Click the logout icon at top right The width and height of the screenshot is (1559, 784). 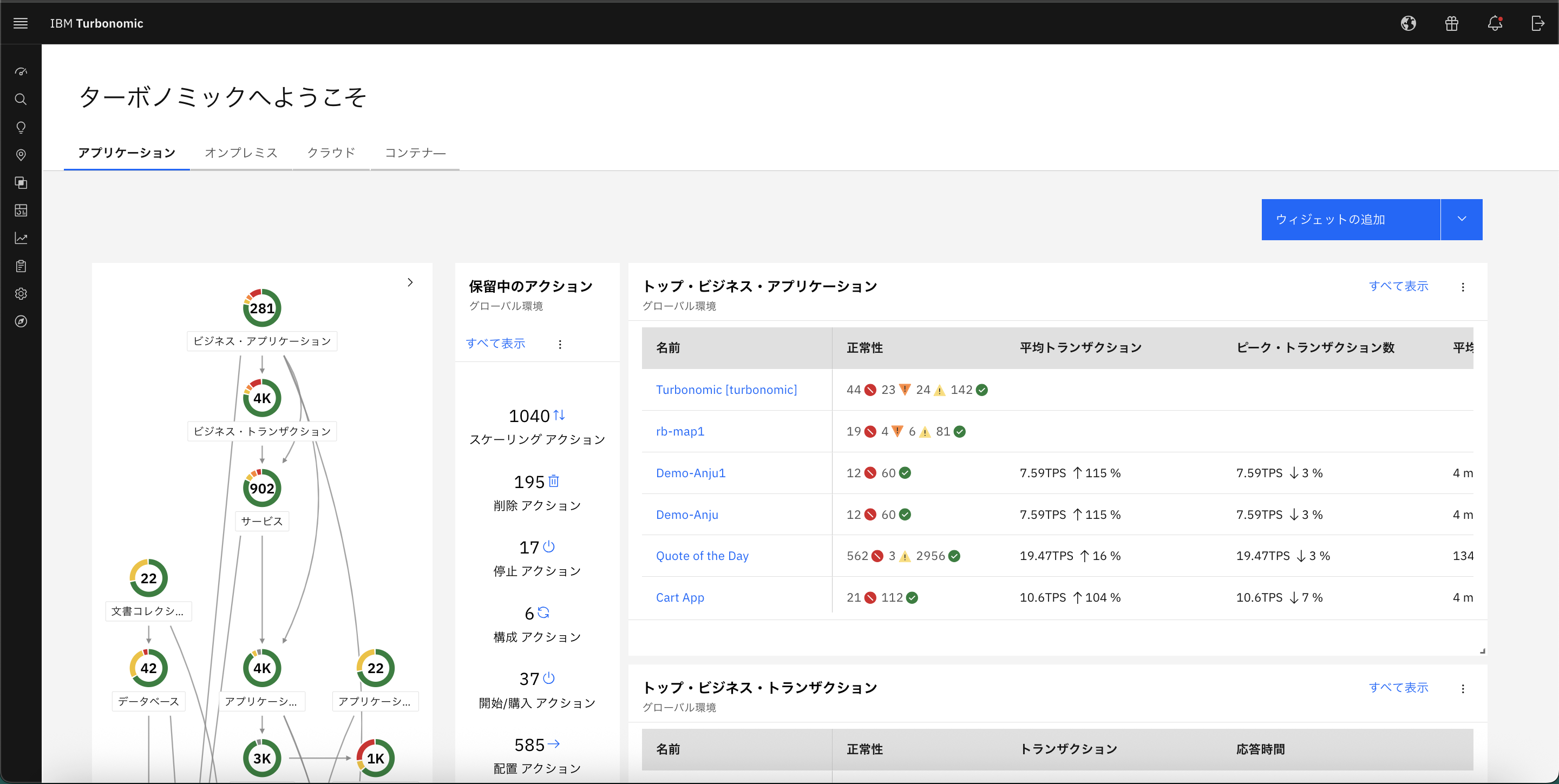tap(1537, 23)
